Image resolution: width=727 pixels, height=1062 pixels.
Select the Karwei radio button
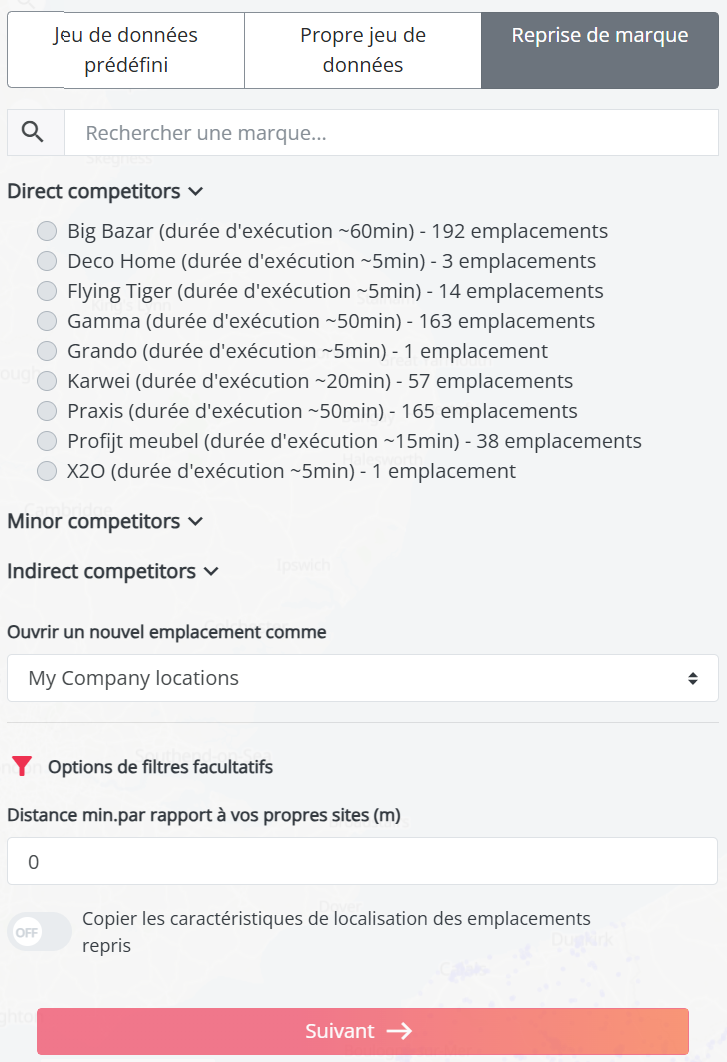[47, 381]
